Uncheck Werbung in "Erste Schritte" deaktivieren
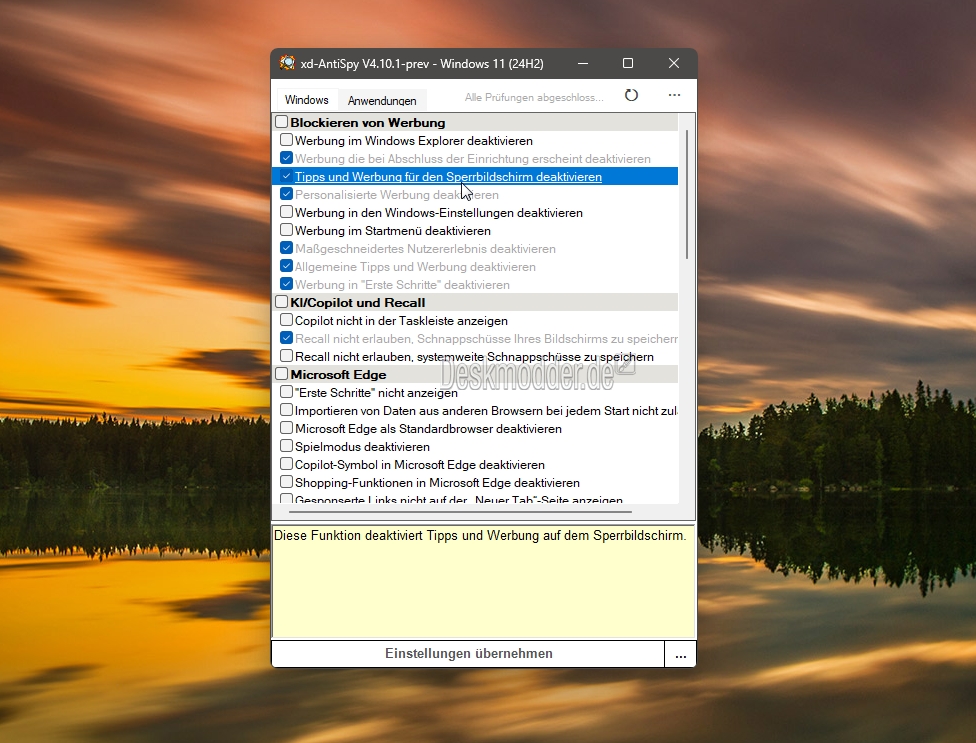The width and height of the screenshot is (976, 743). pos(286,284)
